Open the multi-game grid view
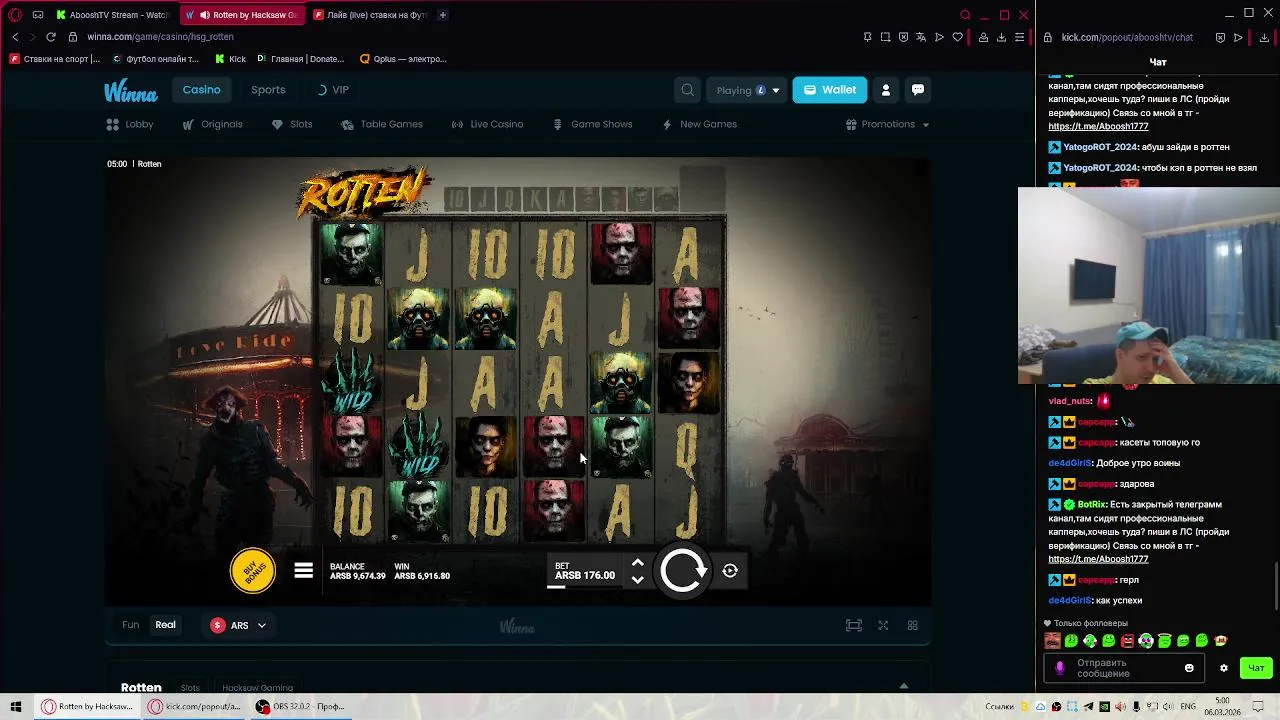Viewport: 1280px width, 720px height. [x=912, y=625]
